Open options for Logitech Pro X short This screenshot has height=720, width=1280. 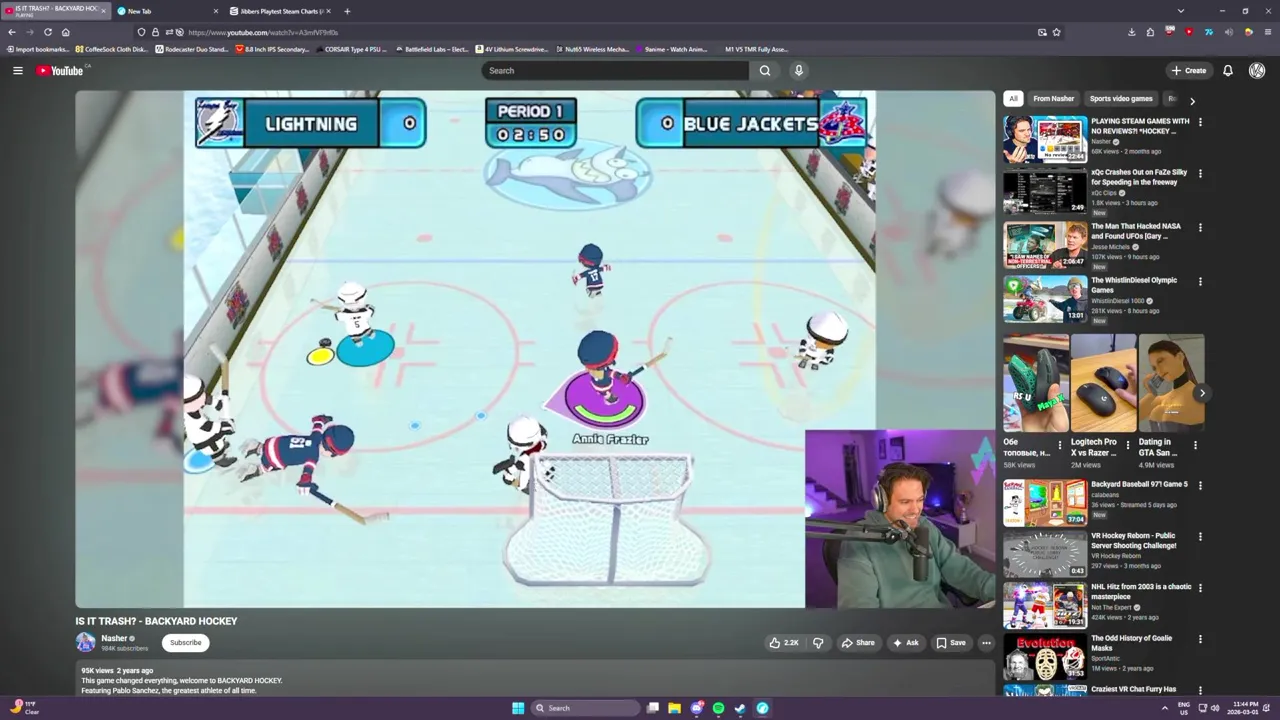coord(1128,445)
